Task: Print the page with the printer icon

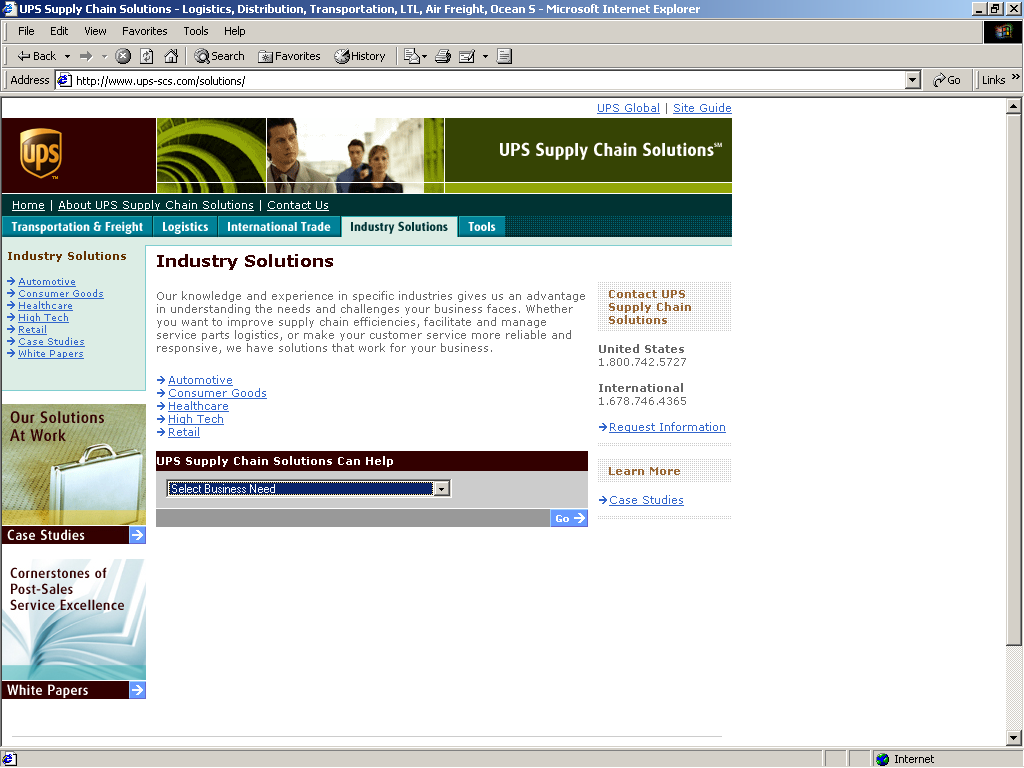Action: (443, 56)
